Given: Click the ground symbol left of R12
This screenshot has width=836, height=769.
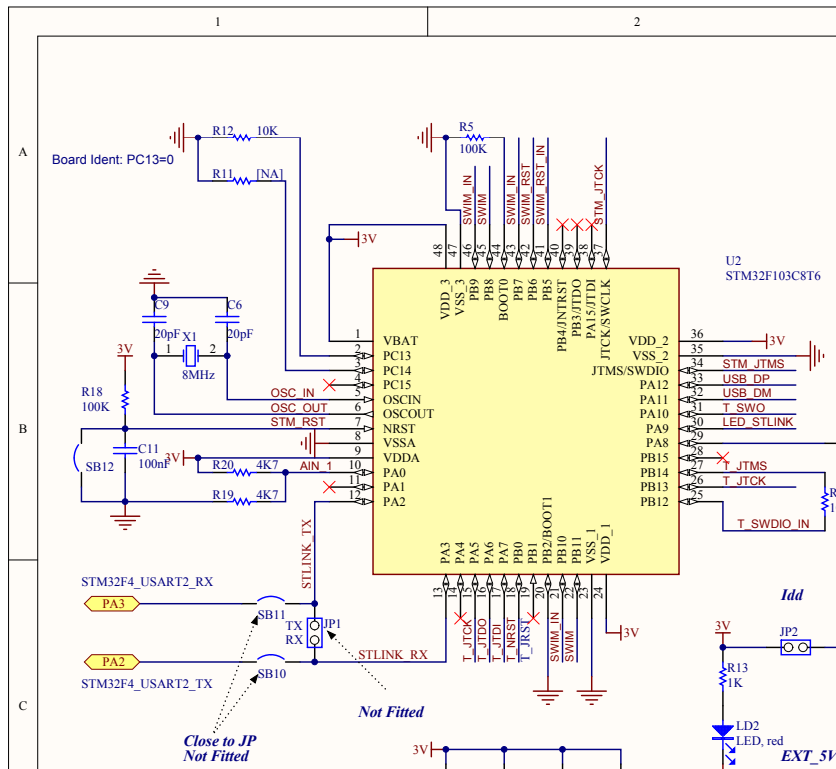Looking at the screenshot, I should click(x=178, y=138).
